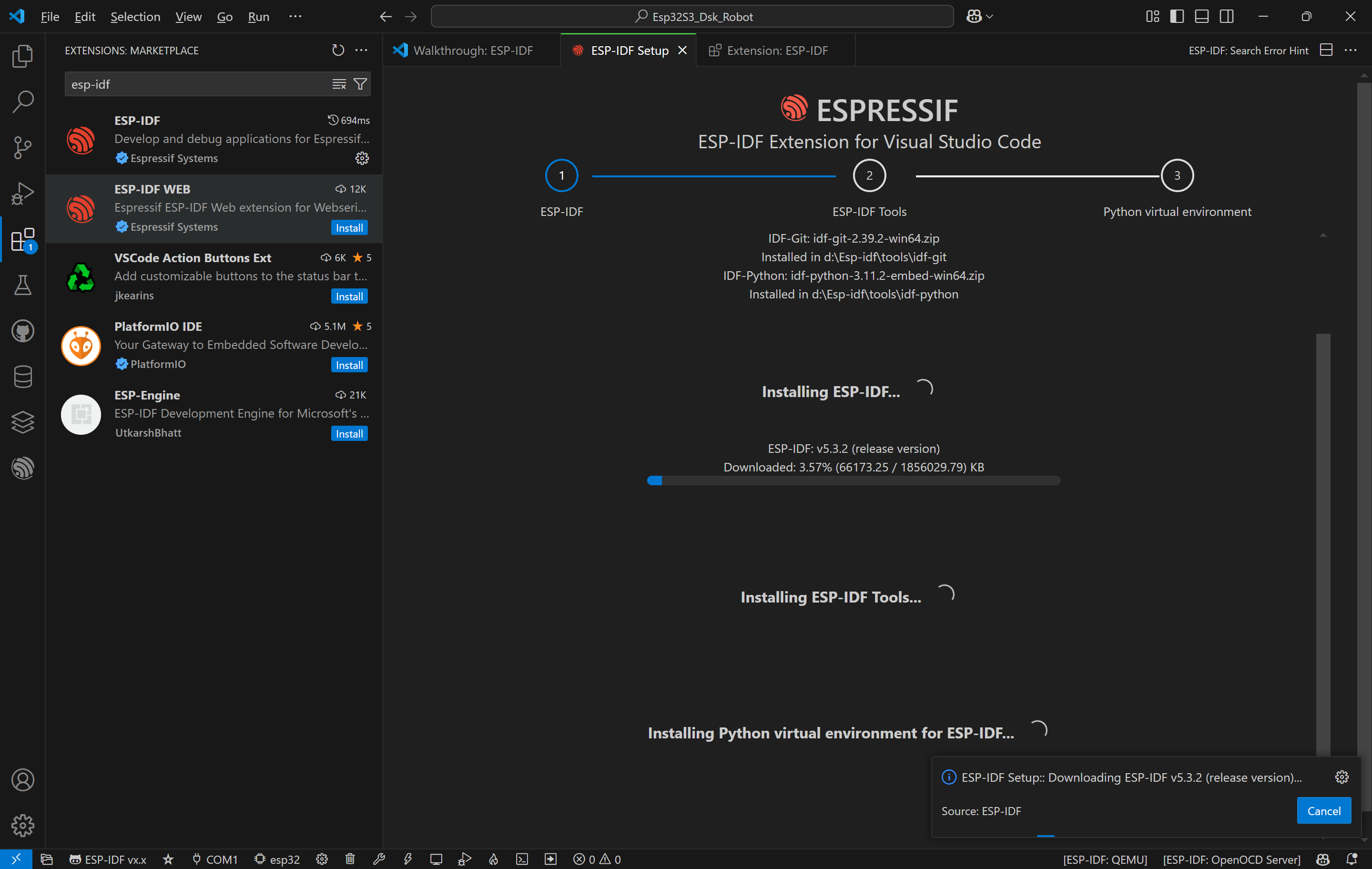
Task: Refresh the extensions marketplace list
Action: (x=338, y=50)
